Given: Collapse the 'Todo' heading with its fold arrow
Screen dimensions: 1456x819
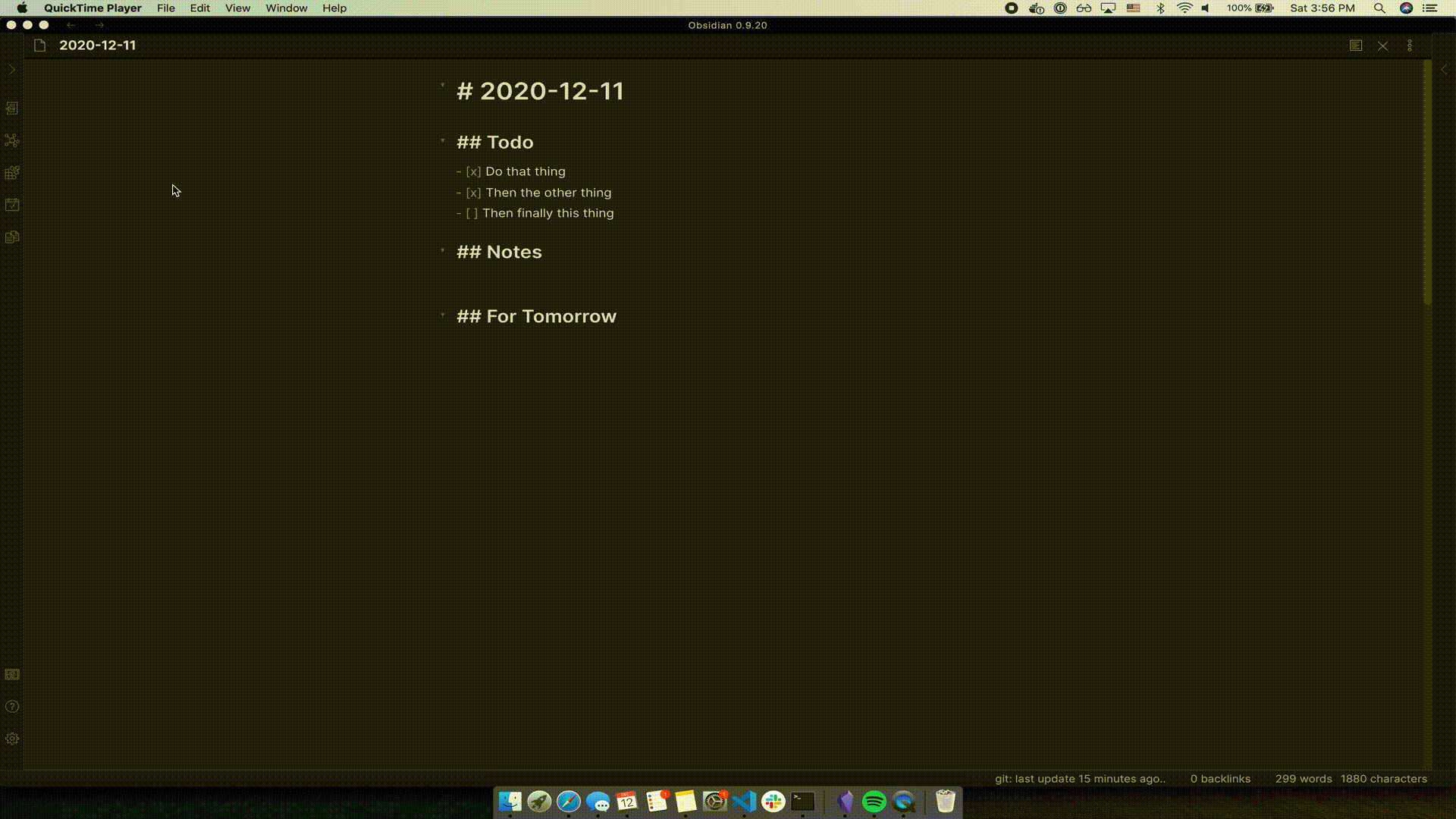Looking at the screenshot, I should (x=443, y=140).
